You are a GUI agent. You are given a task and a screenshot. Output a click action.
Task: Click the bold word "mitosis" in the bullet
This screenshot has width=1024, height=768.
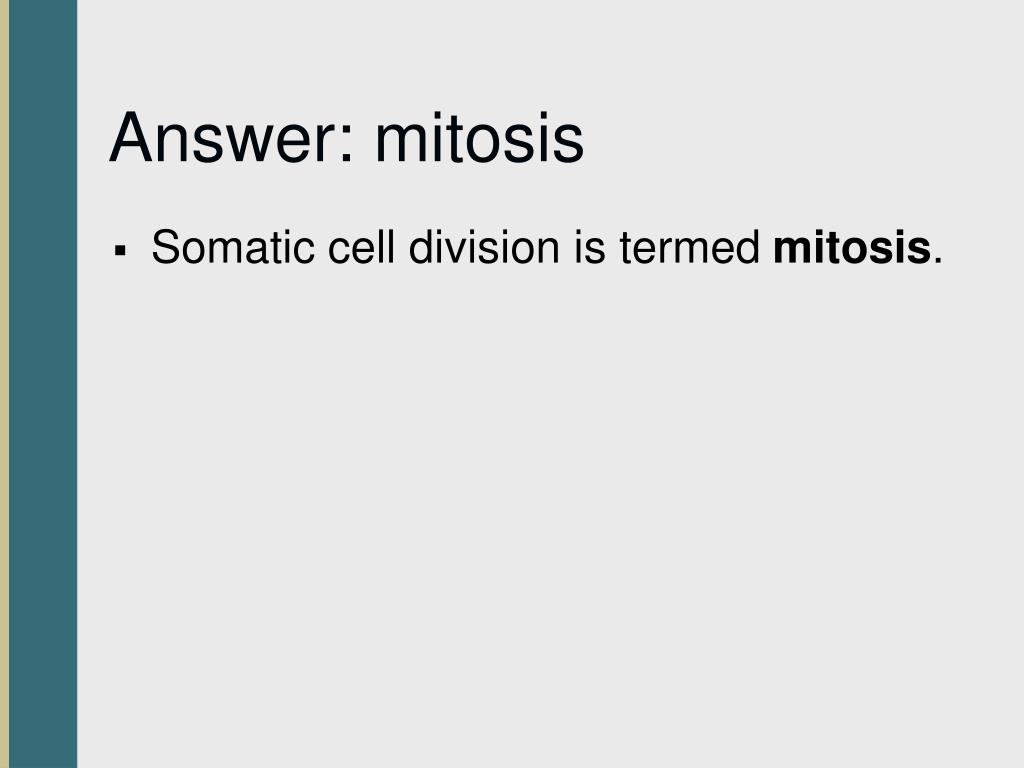[x=852, y=248]
